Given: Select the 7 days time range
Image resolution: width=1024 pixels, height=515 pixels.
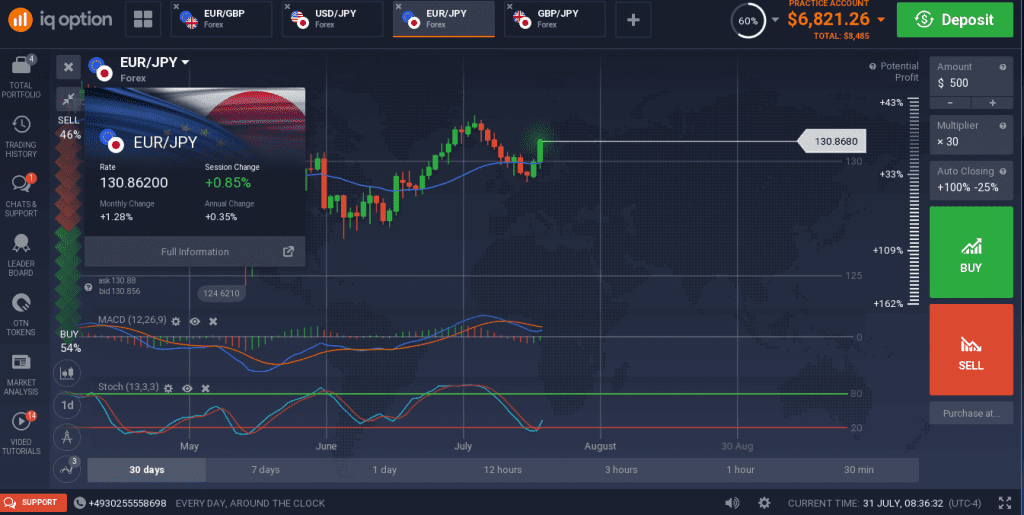Looking at the screenshot, I should tap(265, 470).
